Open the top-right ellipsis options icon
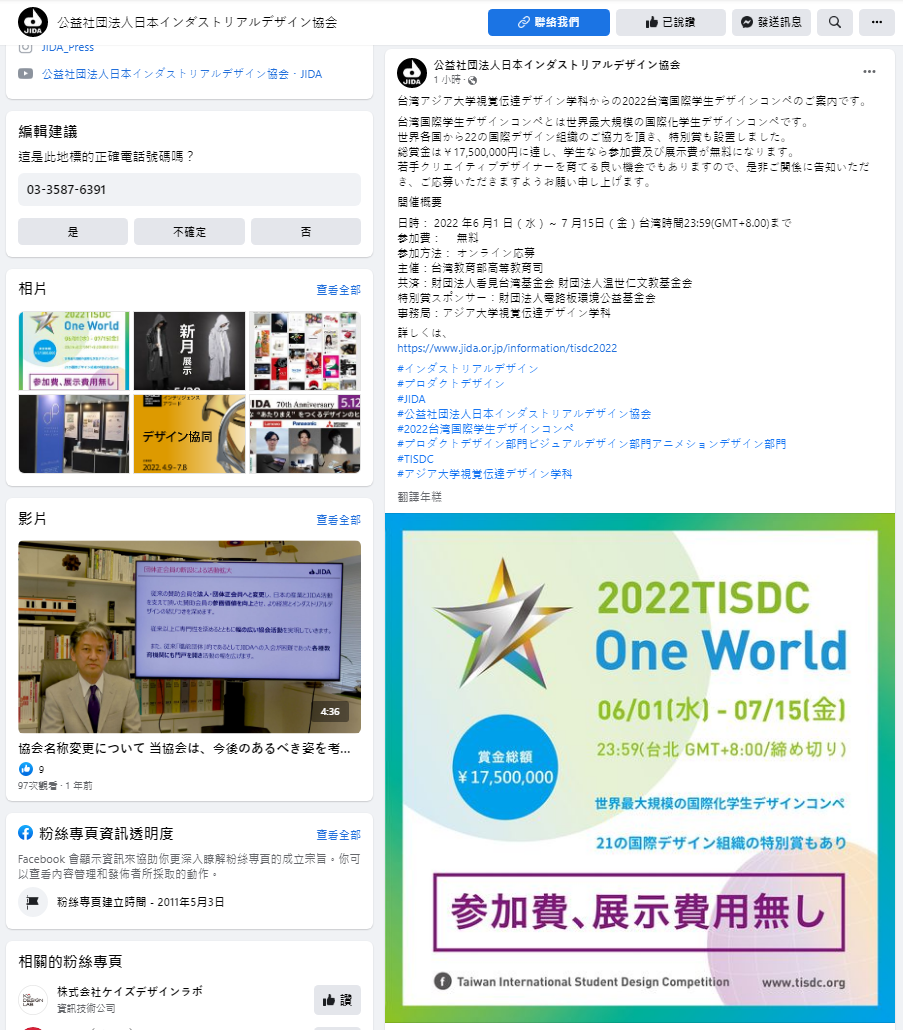The width and height of the screenshot is (903, 1030). tap(875, 21)
